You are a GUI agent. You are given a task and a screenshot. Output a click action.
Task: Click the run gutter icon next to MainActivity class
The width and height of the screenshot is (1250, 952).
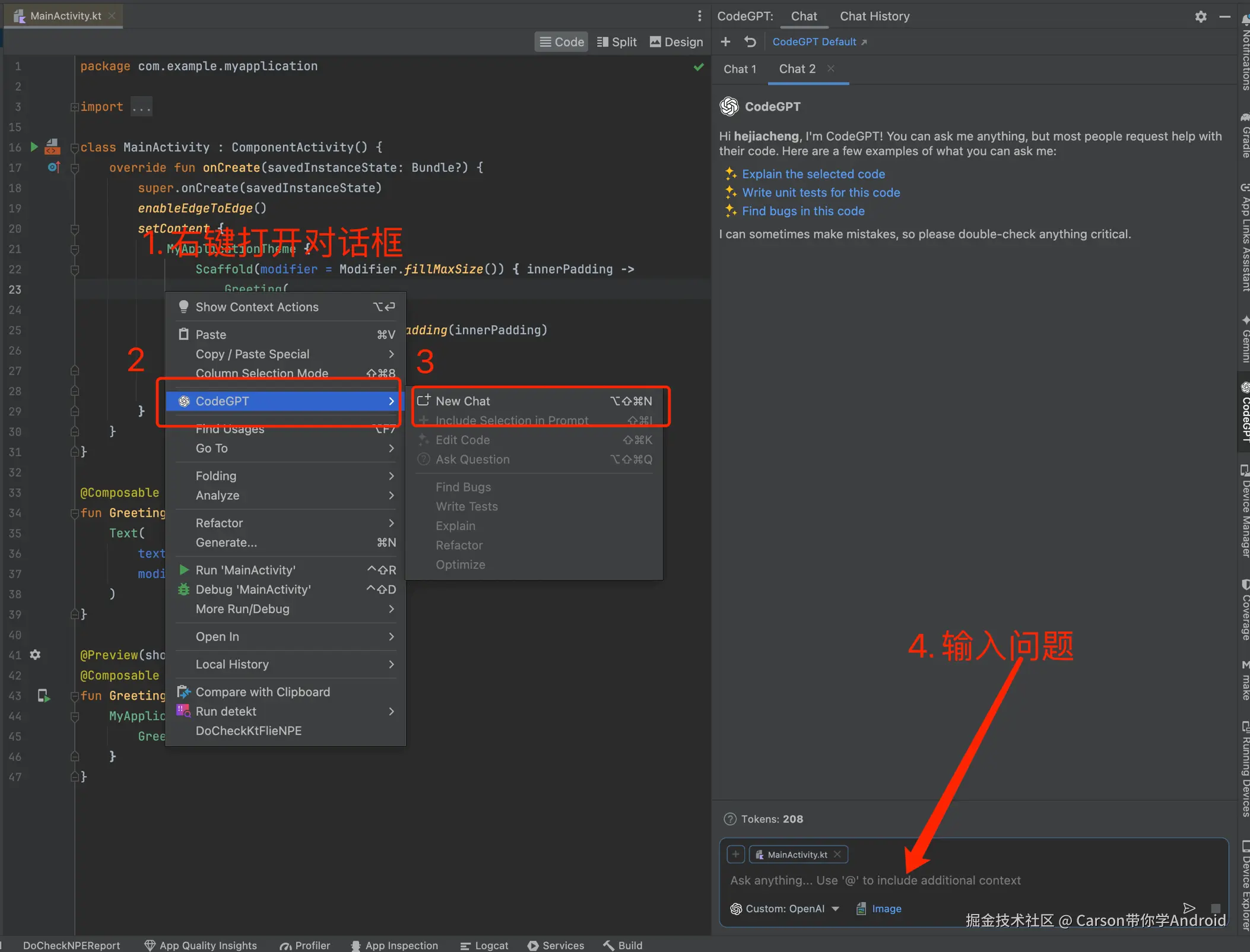tap(34, 147)
